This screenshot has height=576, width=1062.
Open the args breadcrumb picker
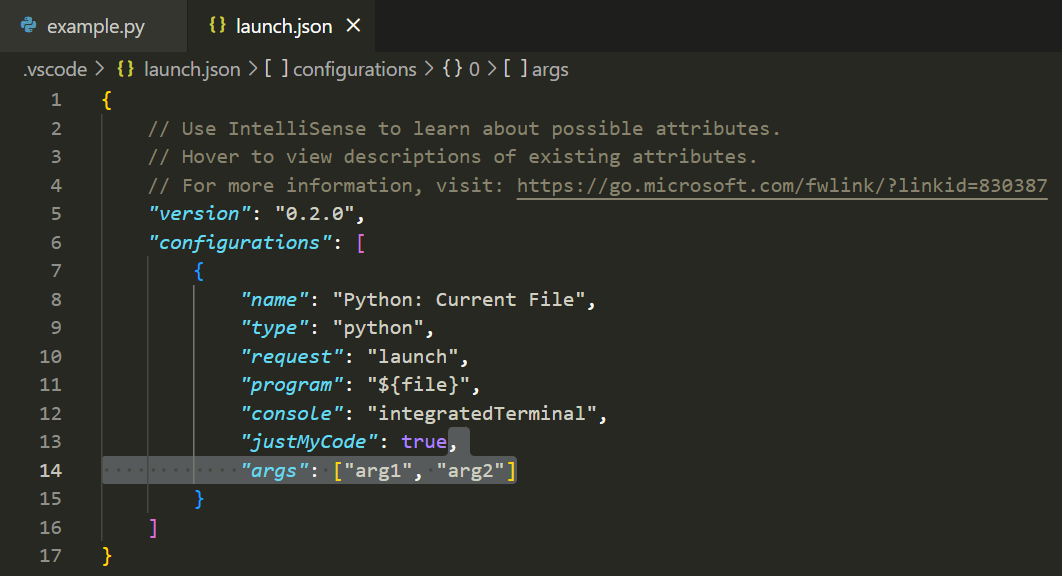(x=551, y=69)
